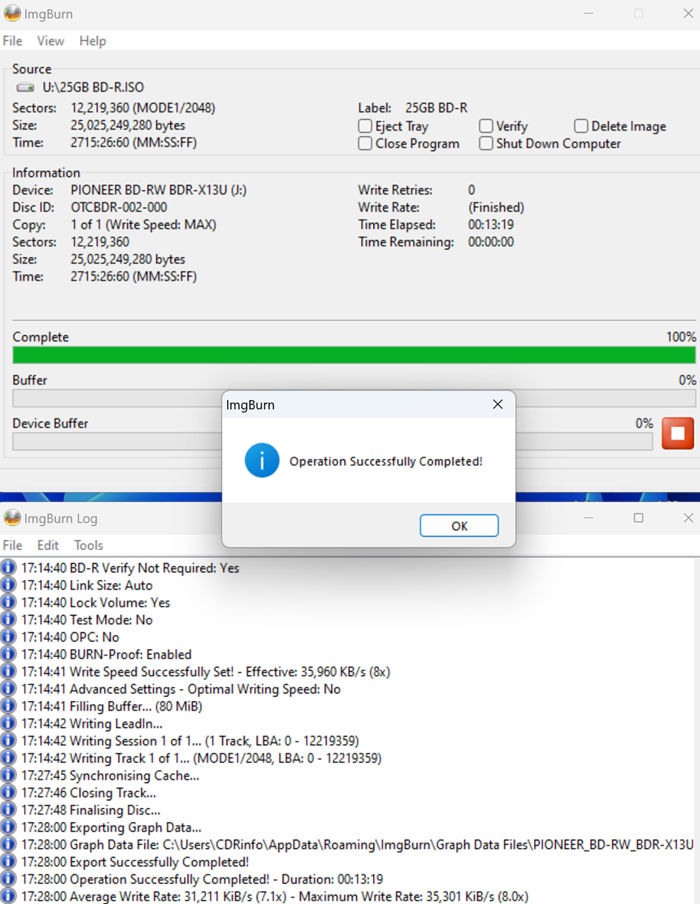Click Label value 25GB BD-R
The width and height of the screenshot is (700, 904).
click(436, 108)
